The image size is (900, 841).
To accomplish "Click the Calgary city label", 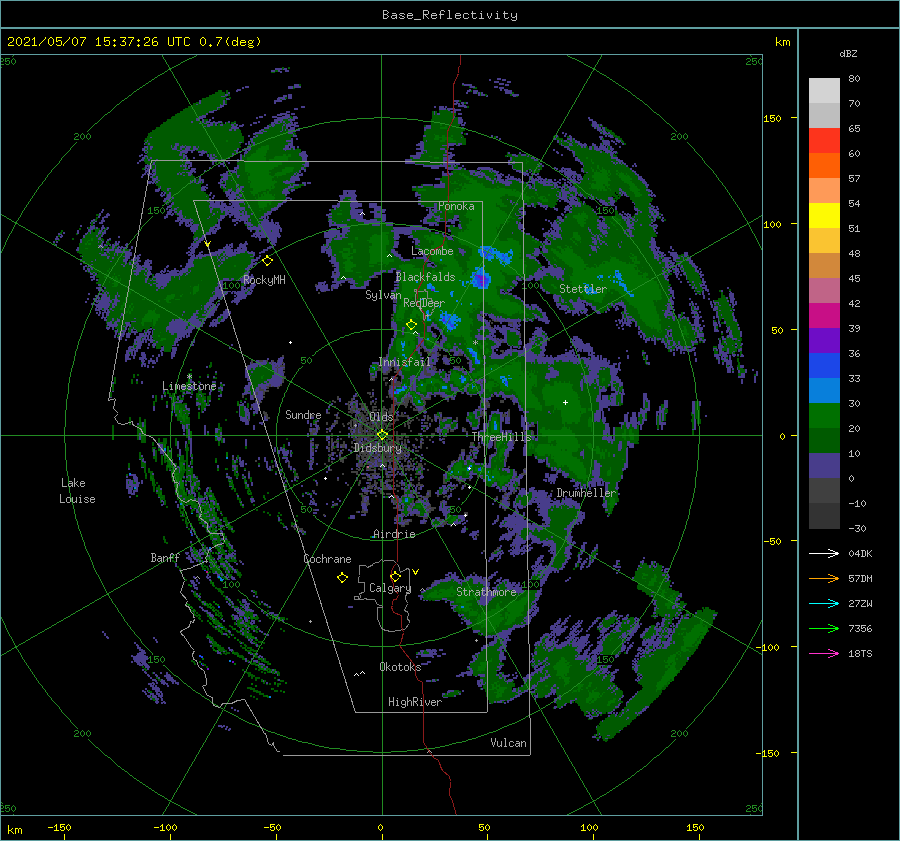I will pyautogui.click(x=390, y=588).
